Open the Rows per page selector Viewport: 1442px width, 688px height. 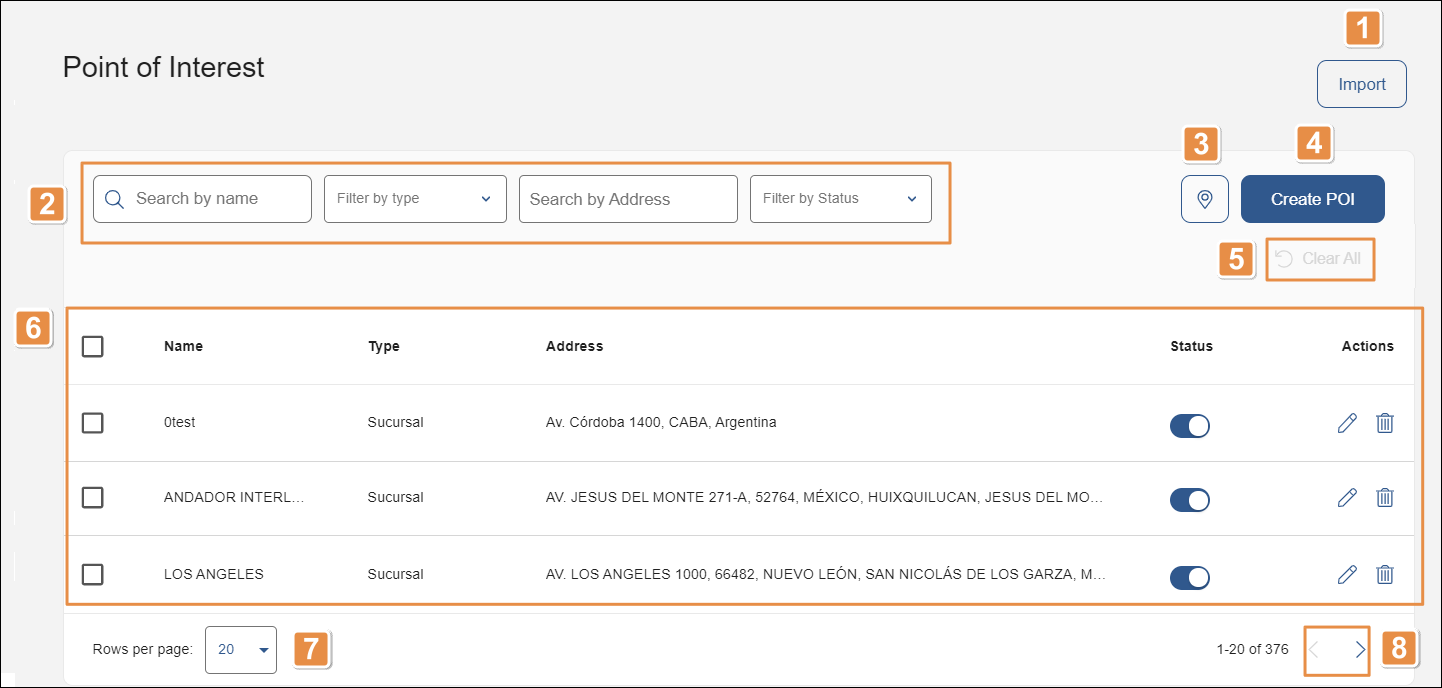(241, 650)
